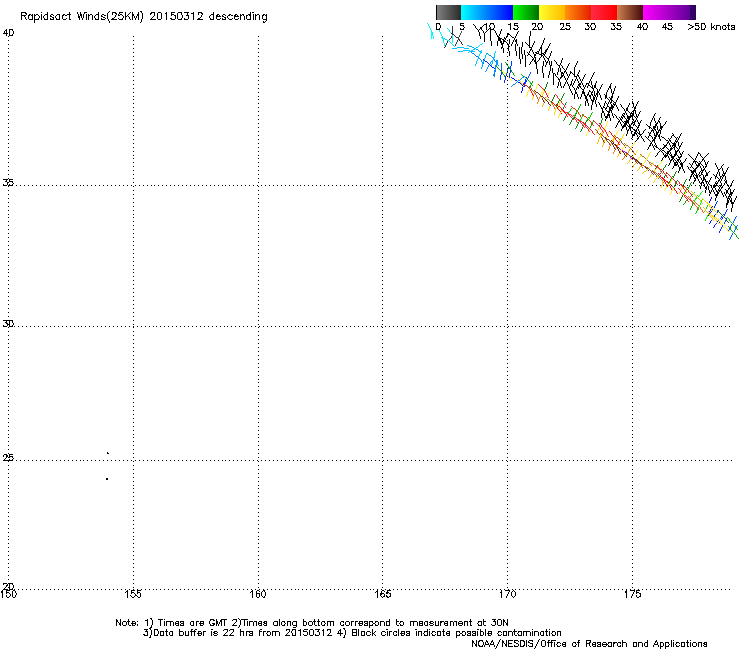The width and height of the screenshot is (740, 650).
Task: Click the brown 35-40 knots legend segment
Action: point(630,12)
